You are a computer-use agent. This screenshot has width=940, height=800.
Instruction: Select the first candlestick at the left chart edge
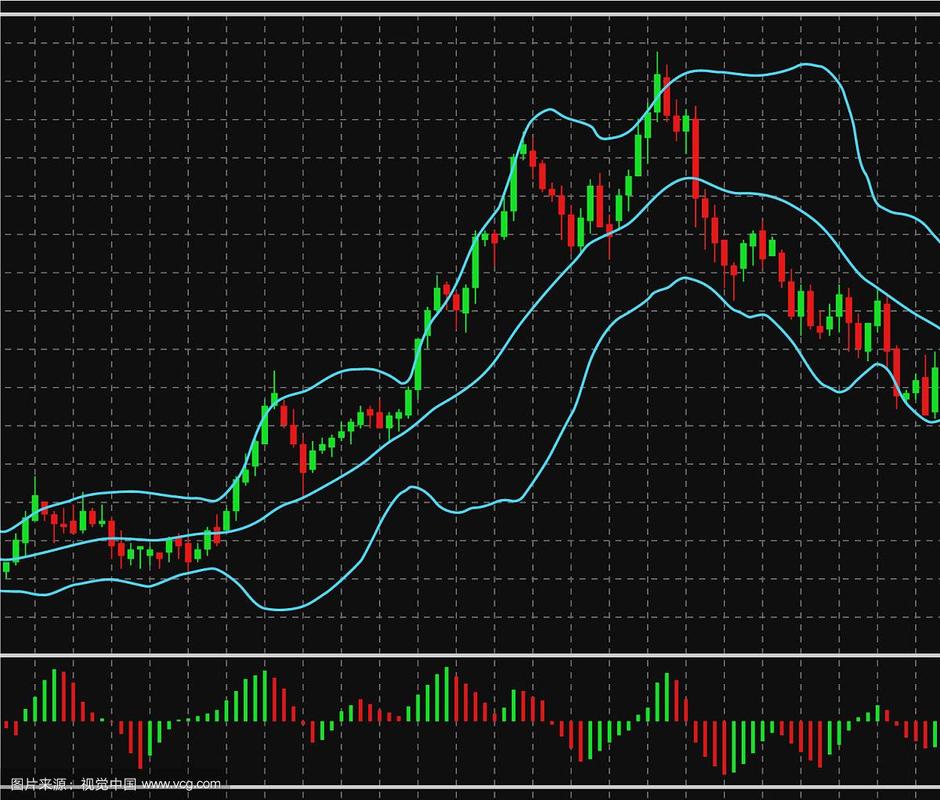tap(6, 567)
